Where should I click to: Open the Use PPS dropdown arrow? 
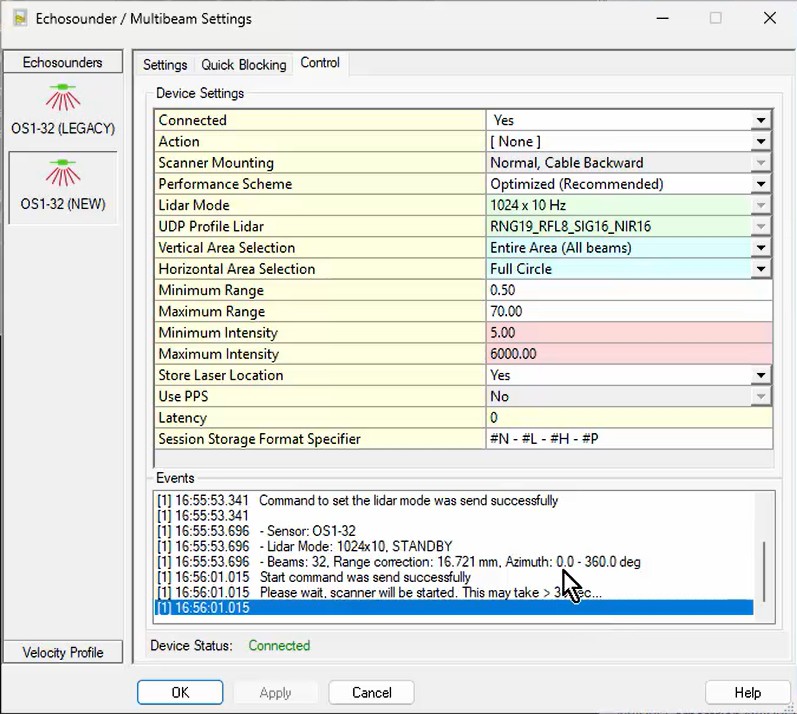760,396
